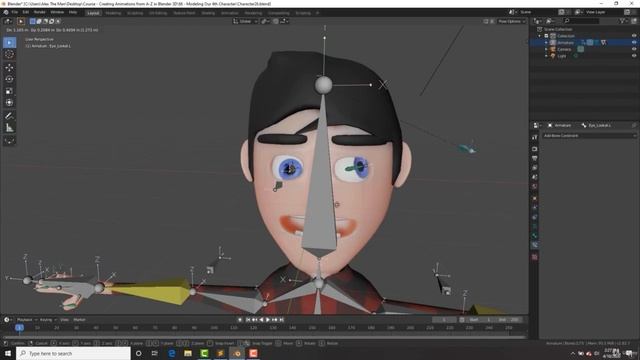Choose the Move tool
Image resolution: width=640 pixels, height=360 pixels.
9,67
